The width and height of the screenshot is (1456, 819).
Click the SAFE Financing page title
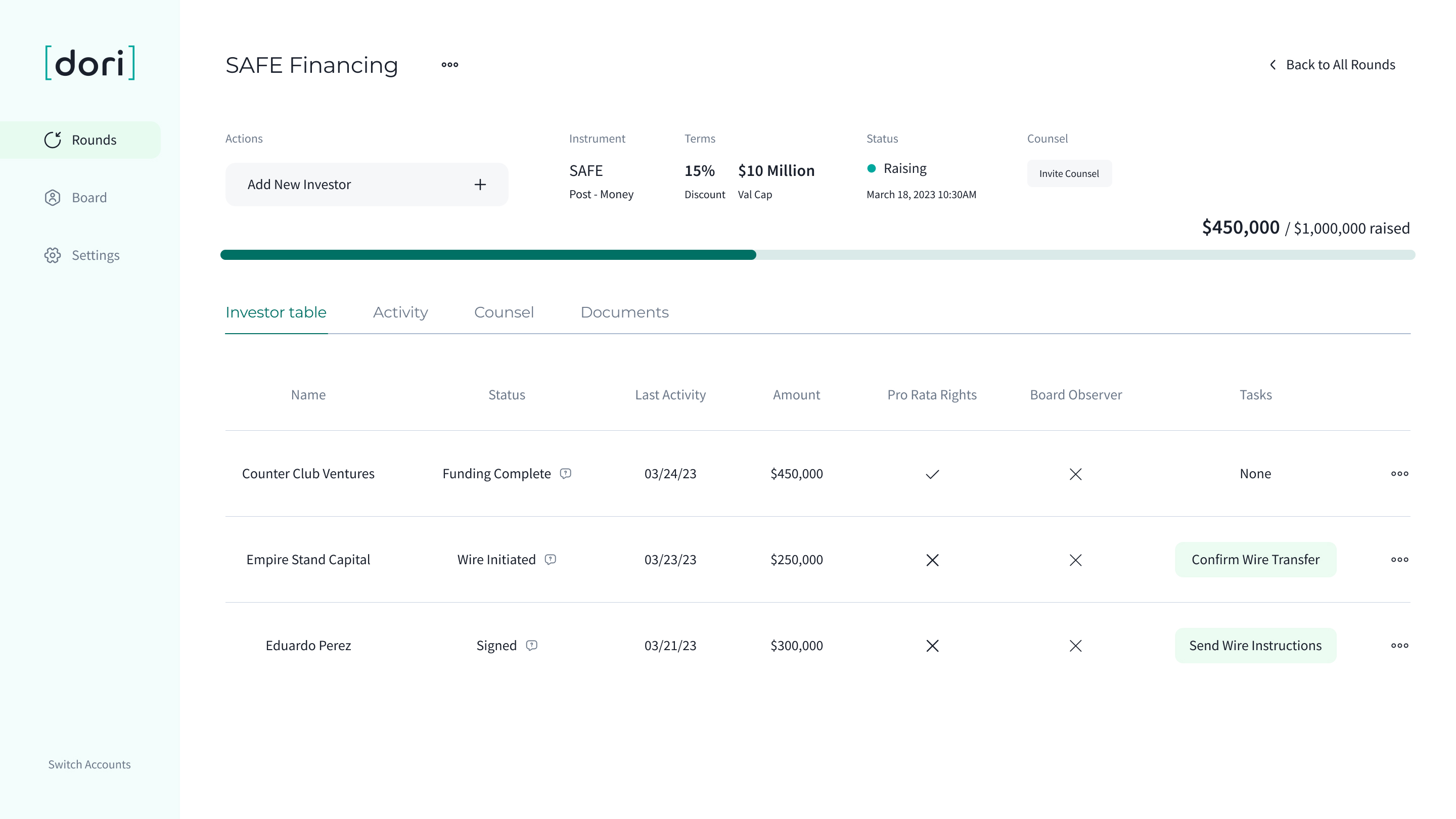click(311, 65)
